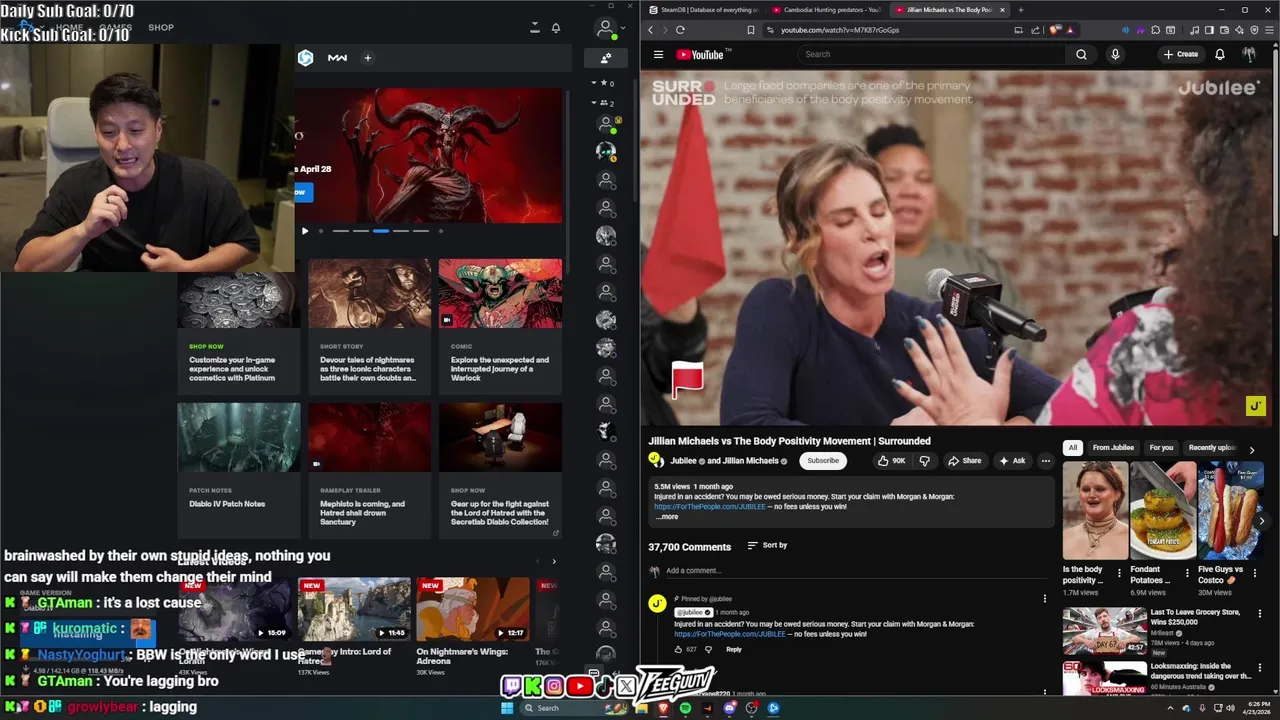Open the pinned Jubilee comment options menu
1280x720 pixels.
(x=1045, y=599)
